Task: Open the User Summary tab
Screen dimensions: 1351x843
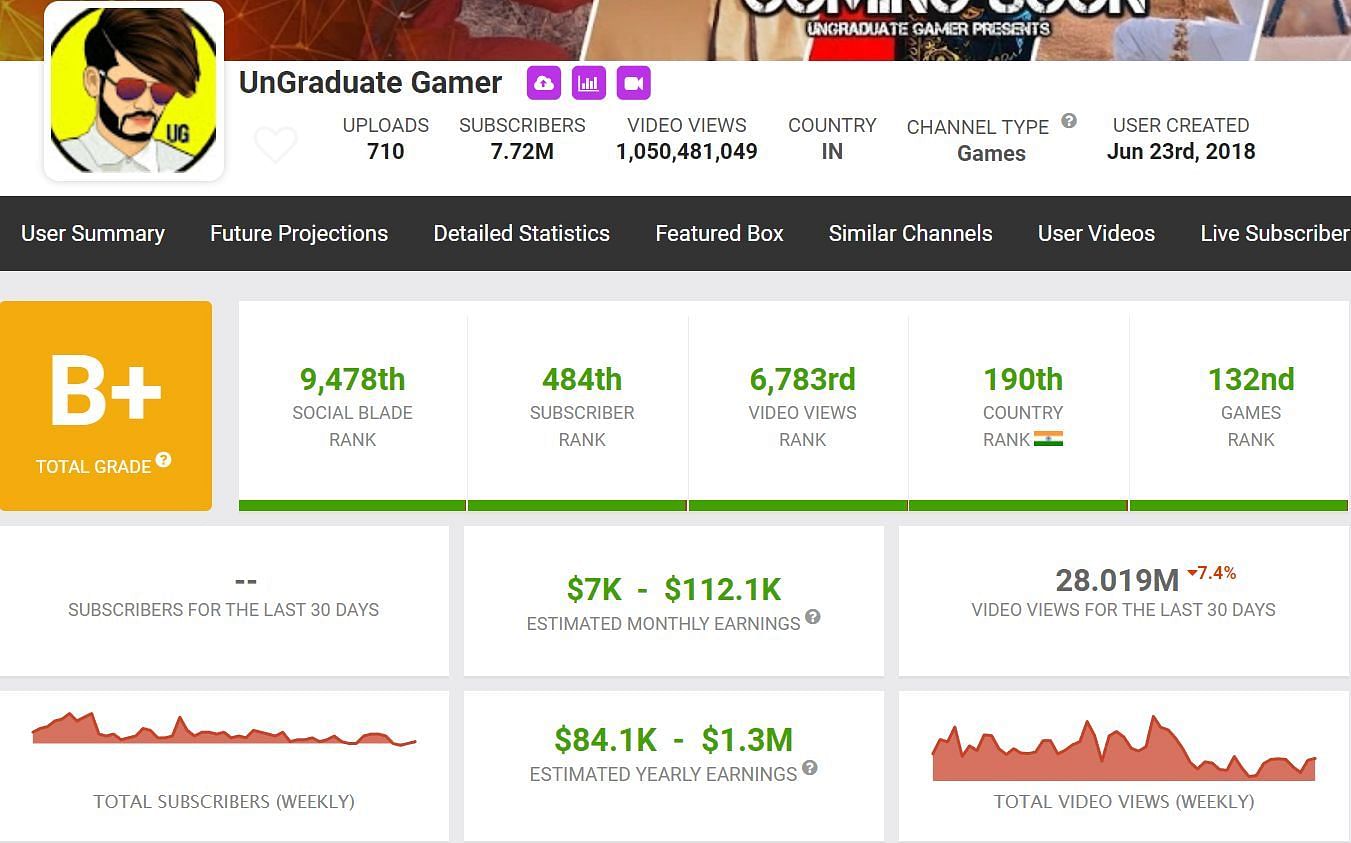Action: pyautogui.click(x=93, y=233)
